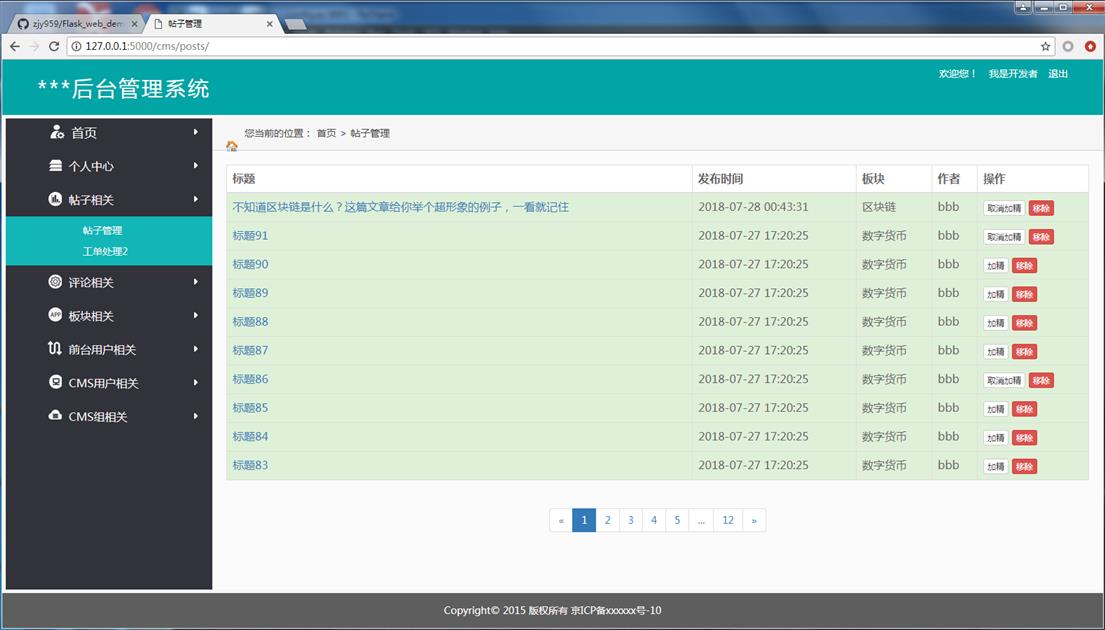Close the Flask_web_demo browser tab

click(135, 24)
